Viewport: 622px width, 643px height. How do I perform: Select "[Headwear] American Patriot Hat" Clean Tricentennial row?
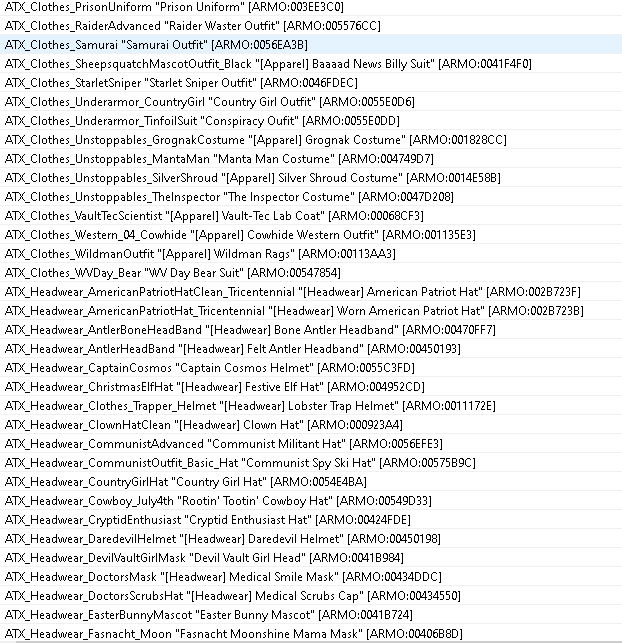(311, 292)
